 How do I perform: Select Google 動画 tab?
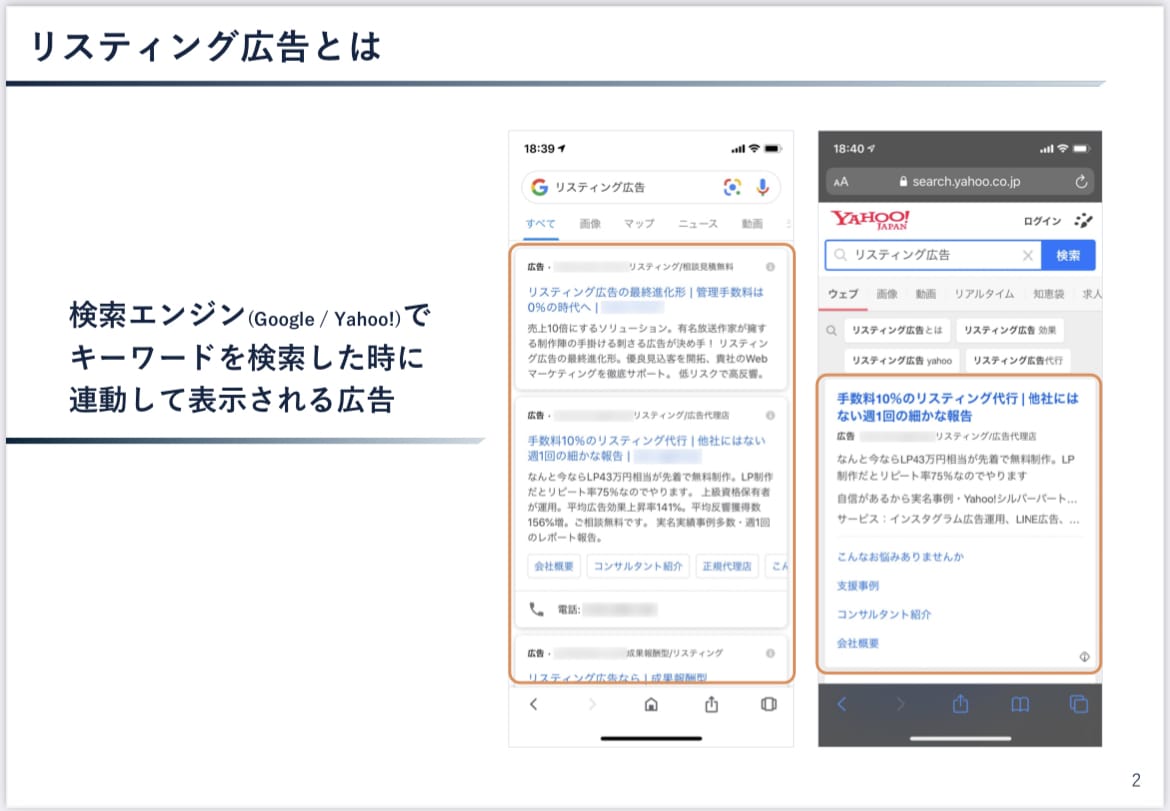click(752, 224)
